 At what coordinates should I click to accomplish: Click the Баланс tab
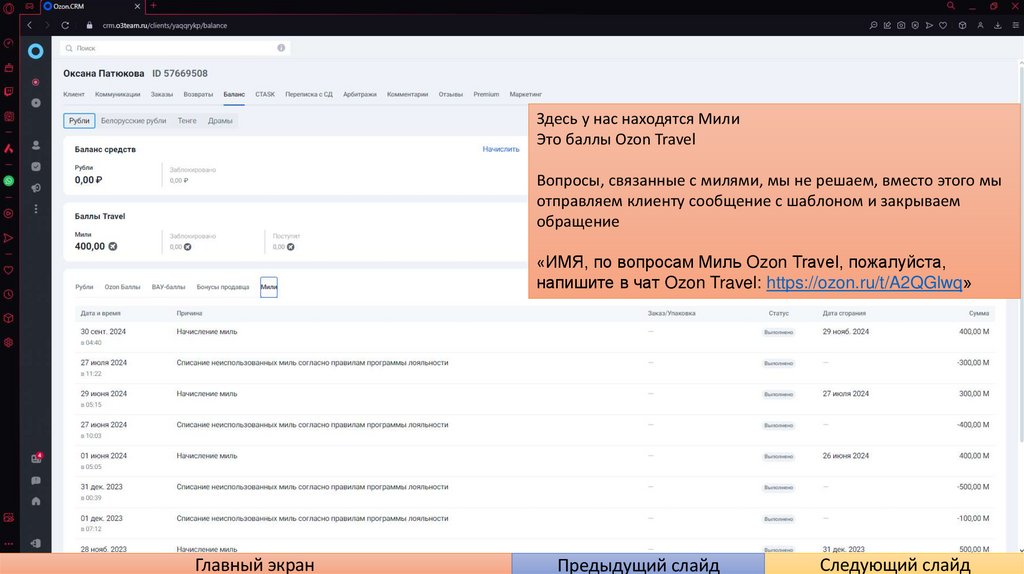tap(234, 94)
